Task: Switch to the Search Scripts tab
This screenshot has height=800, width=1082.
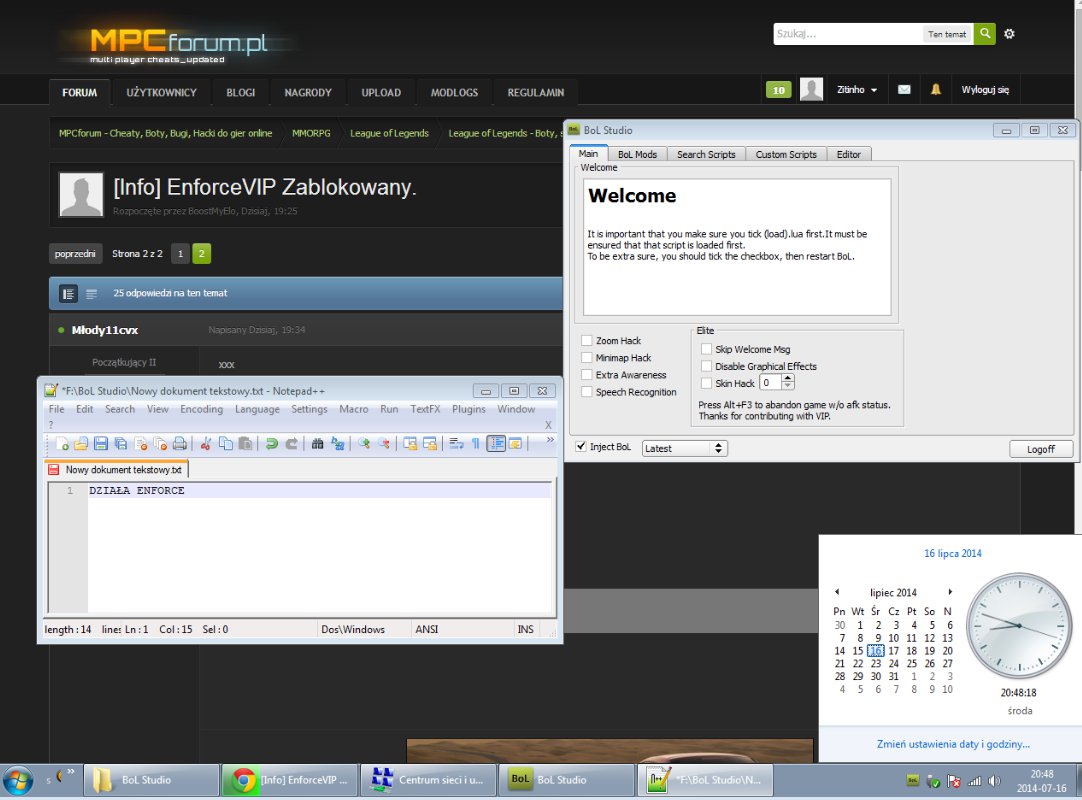Action: [706, 155]
